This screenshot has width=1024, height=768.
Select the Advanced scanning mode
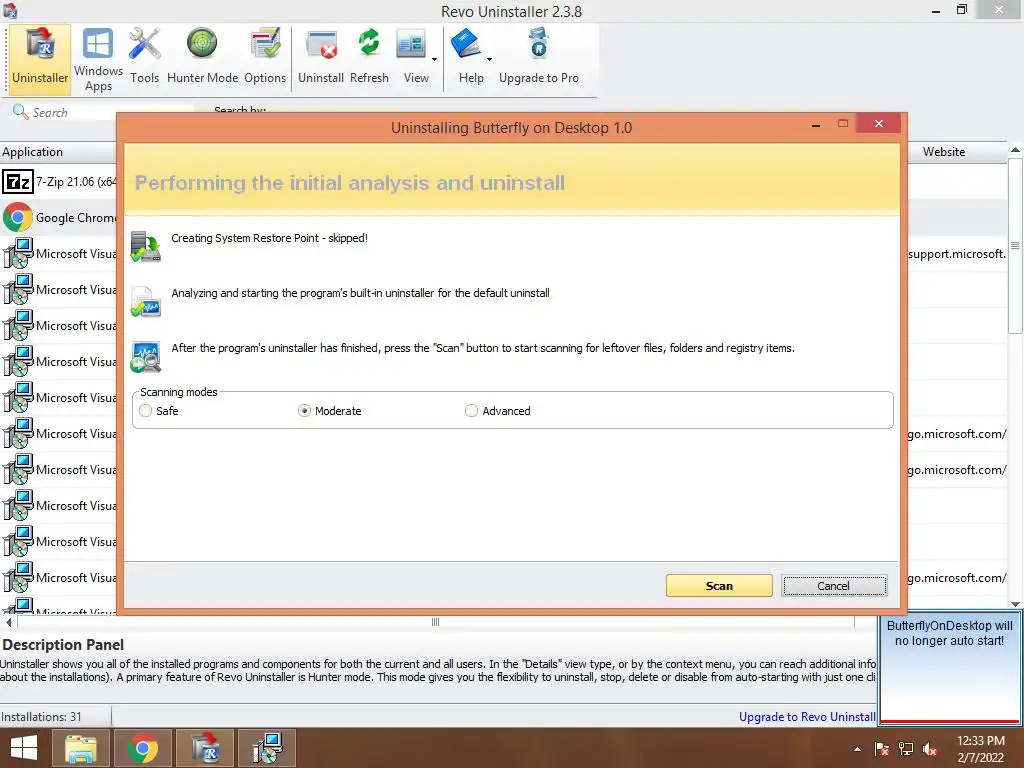[471, 411]
